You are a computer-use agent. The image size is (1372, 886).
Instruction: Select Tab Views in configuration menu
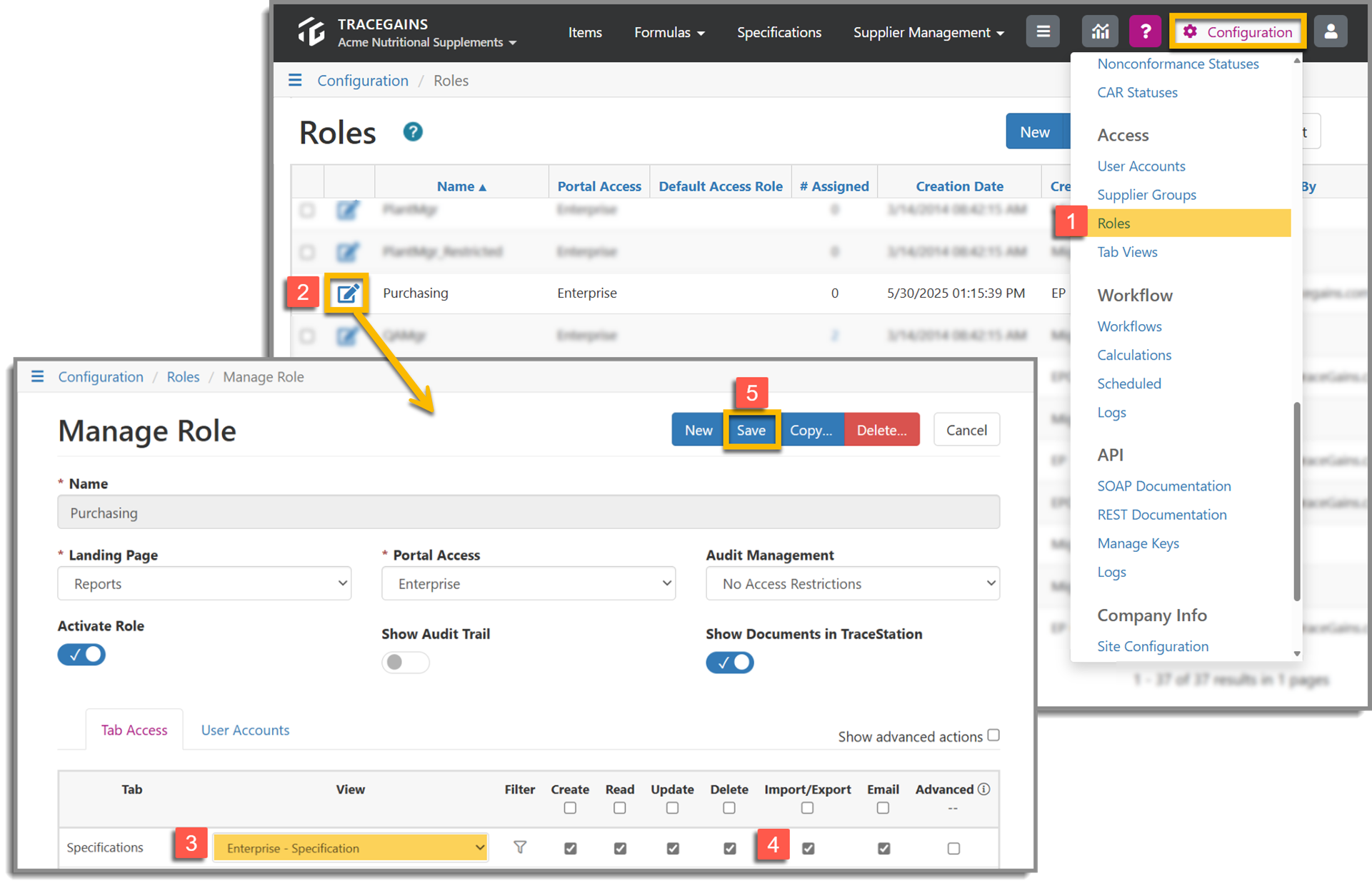[x=1127, y=251]
